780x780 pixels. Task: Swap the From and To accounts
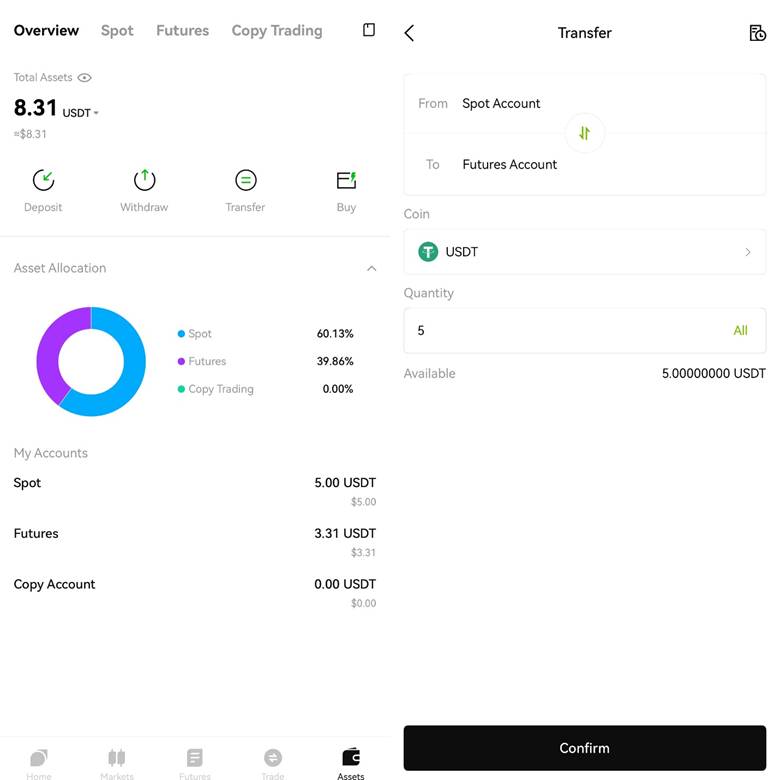585,133
